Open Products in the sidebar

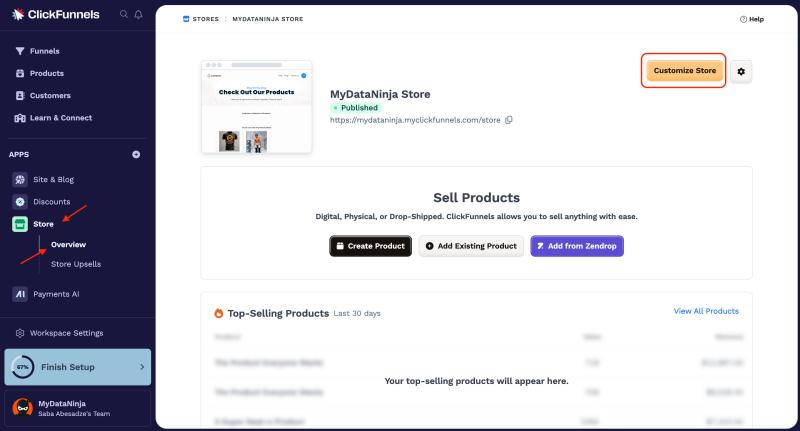47,73
